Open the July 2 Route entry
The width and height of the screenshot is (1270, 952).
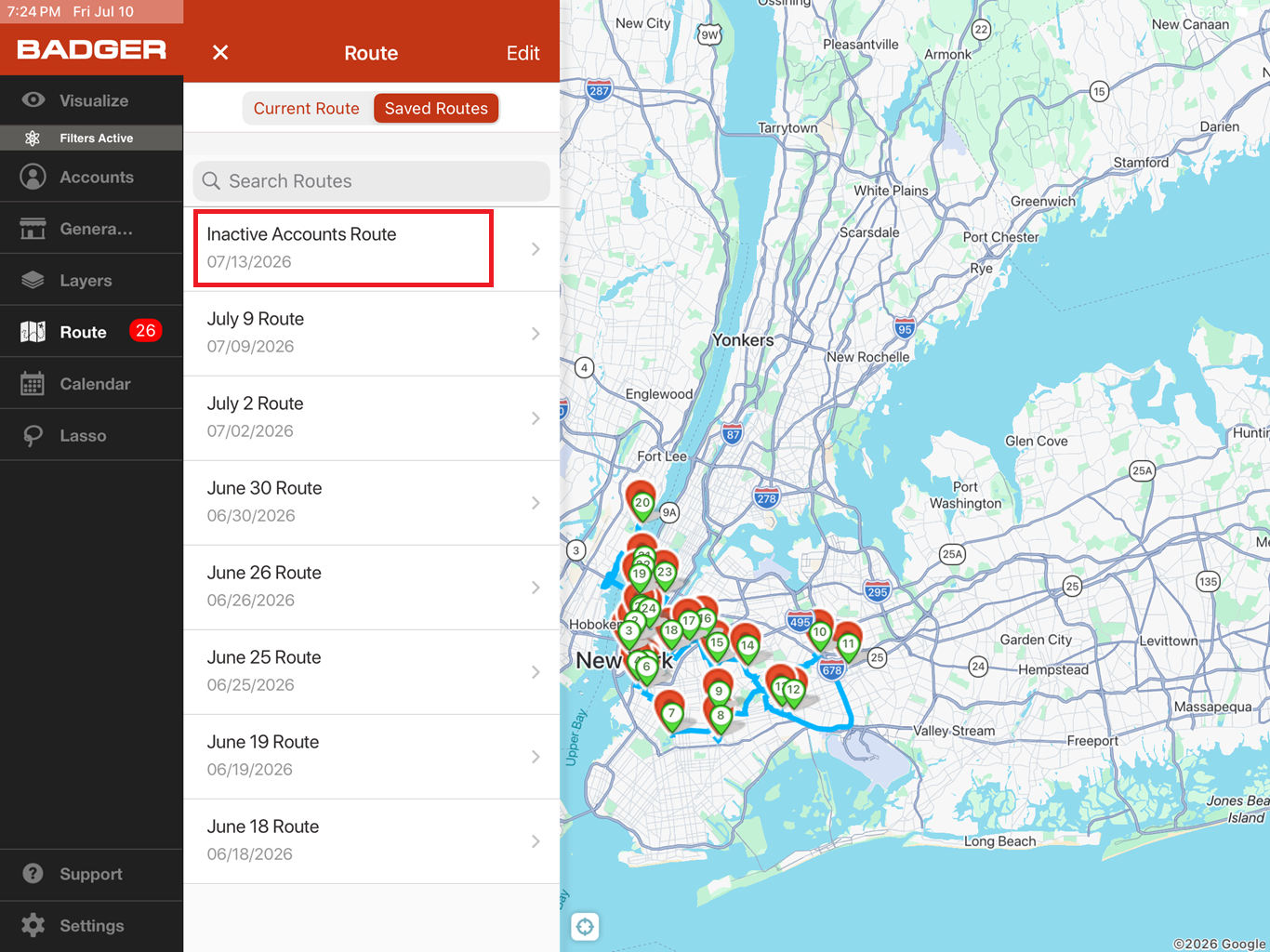372,418
